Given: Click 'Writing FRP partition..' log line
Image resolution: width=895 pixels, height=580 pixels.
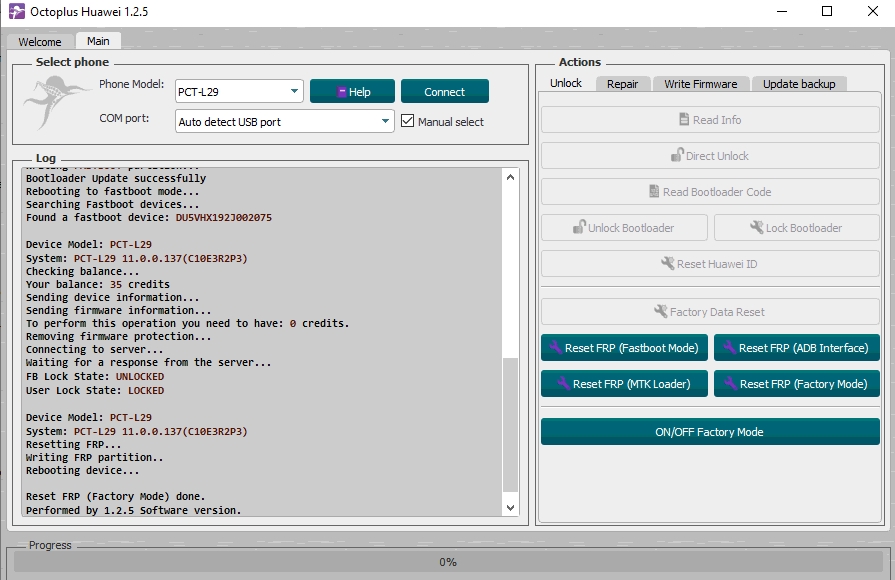Looking at the screenshot, I should click(x=95, y=457).
